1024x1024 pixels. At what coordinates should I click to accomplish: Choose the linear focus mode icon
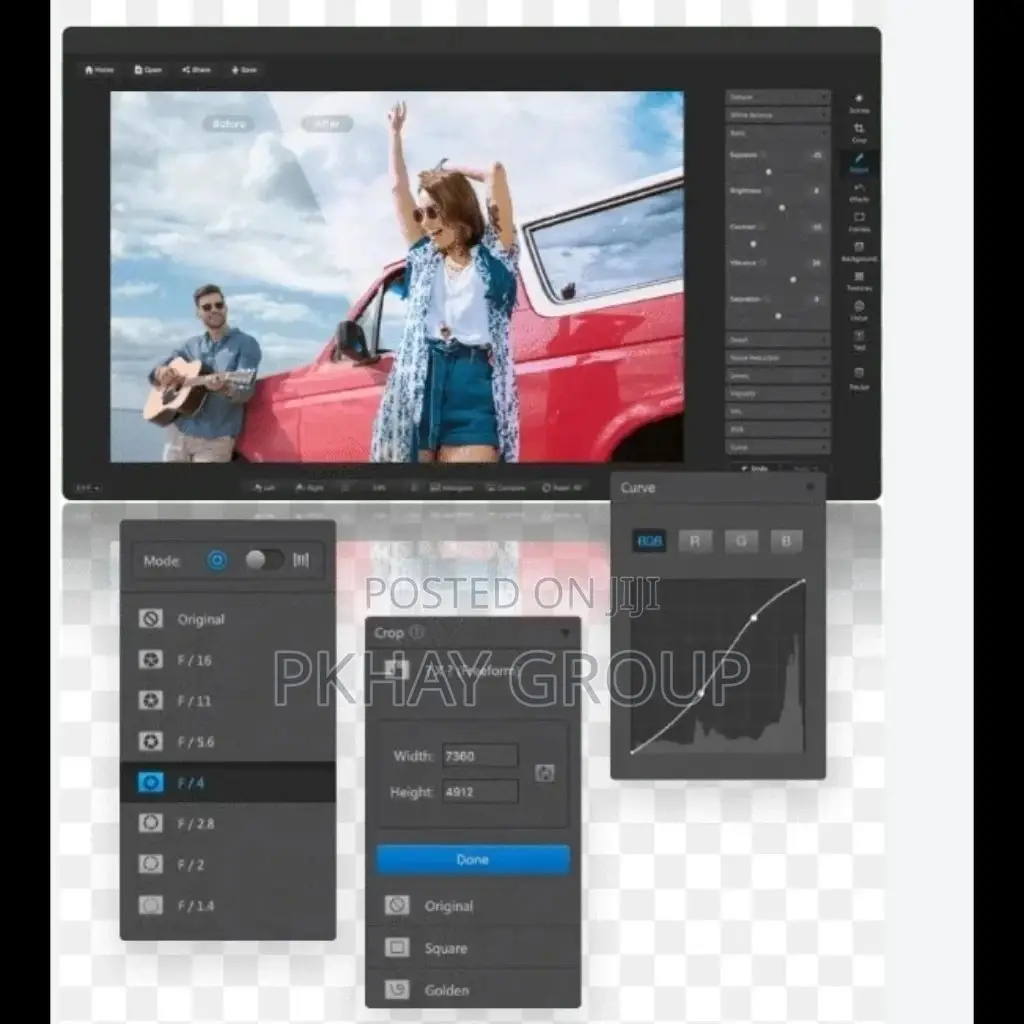(x=301, y=560)
